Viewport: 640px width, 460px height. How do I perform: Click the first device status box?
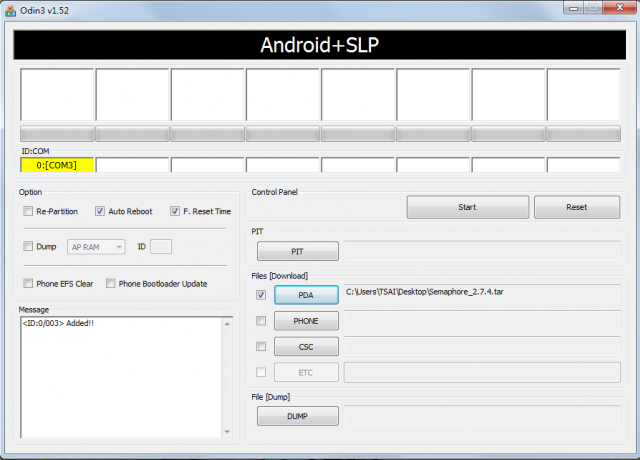[x=57, y=94]
